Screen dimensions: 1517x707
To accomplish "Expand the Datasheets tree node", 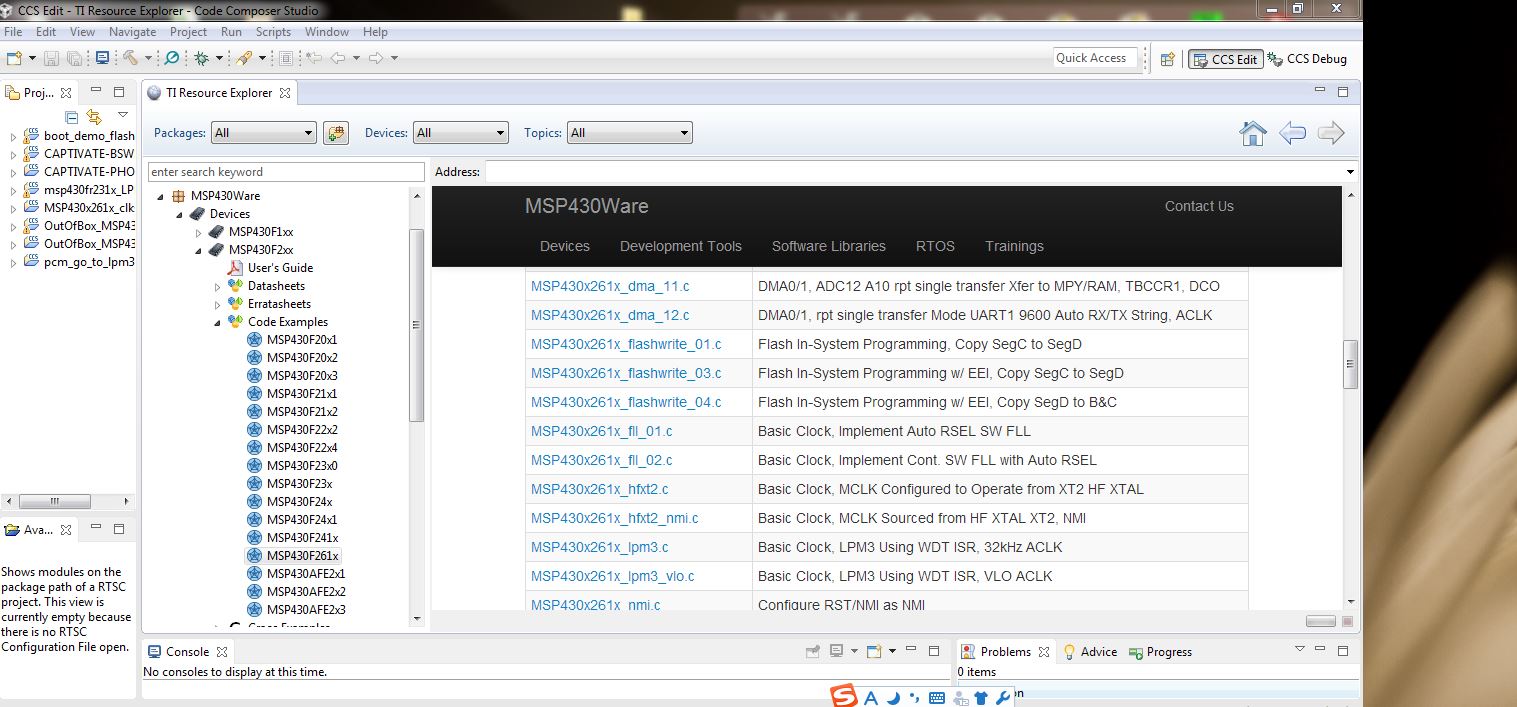I will (x=217, y=286).
